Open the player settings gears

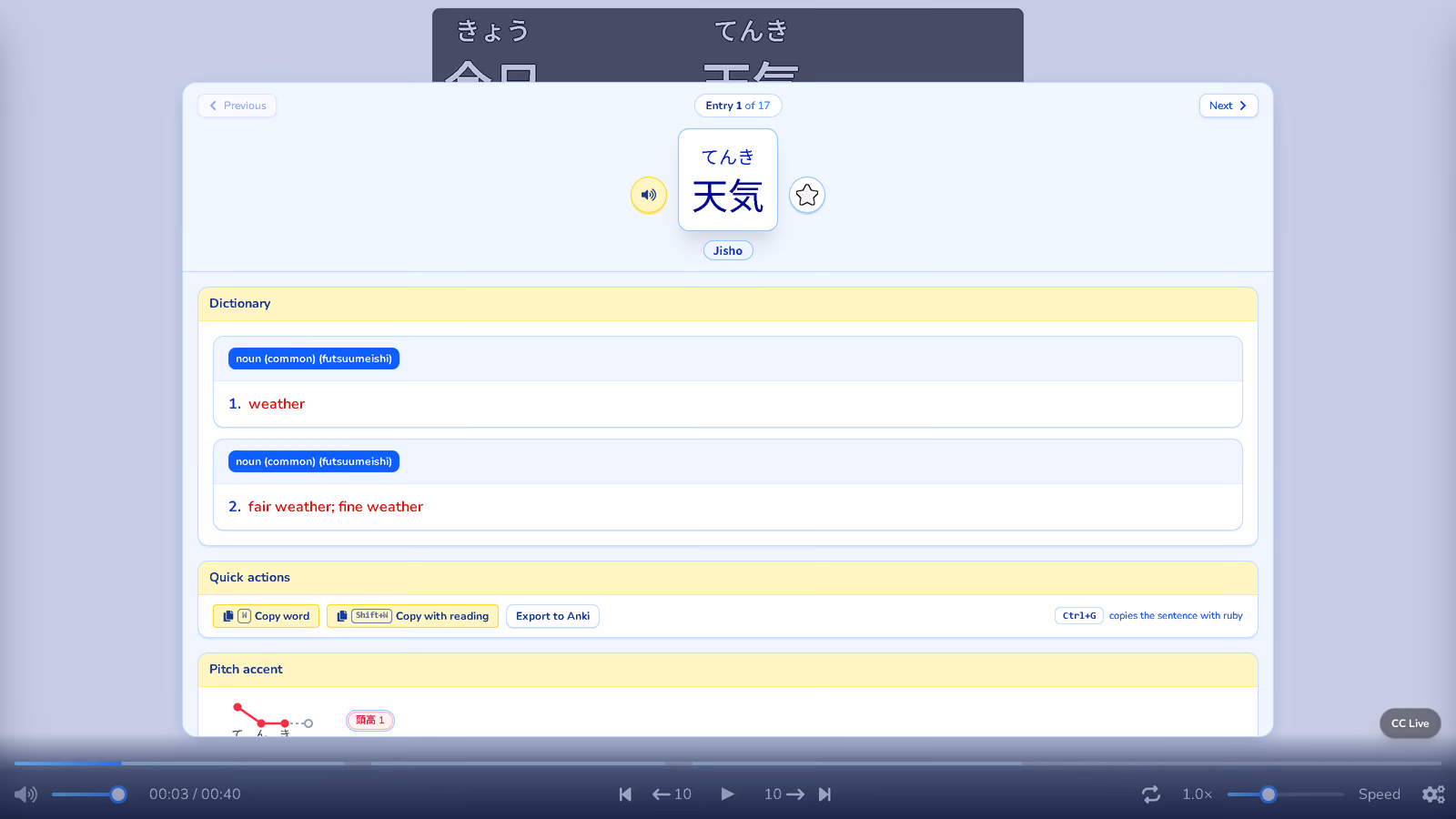pos(1433,794)
